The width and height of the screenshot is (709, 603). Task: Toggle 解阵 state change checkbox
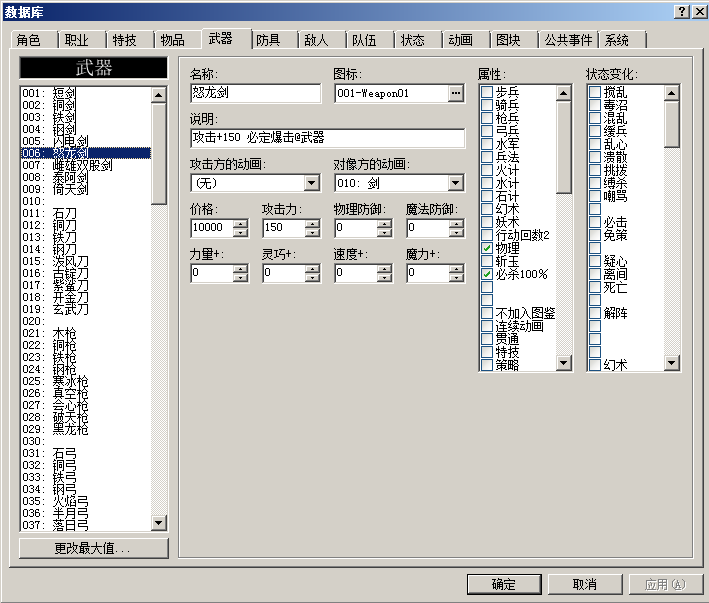click(x=595, y=313)
